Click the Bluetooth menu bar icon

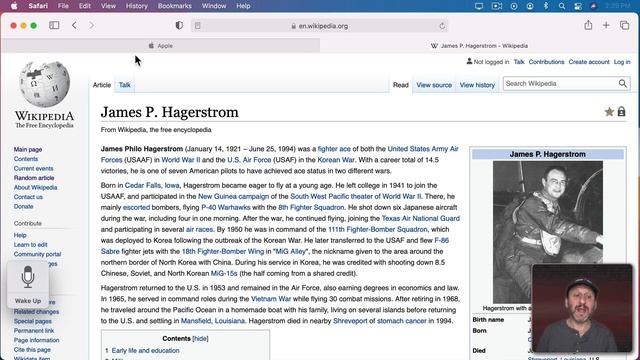tap(546, 6)
